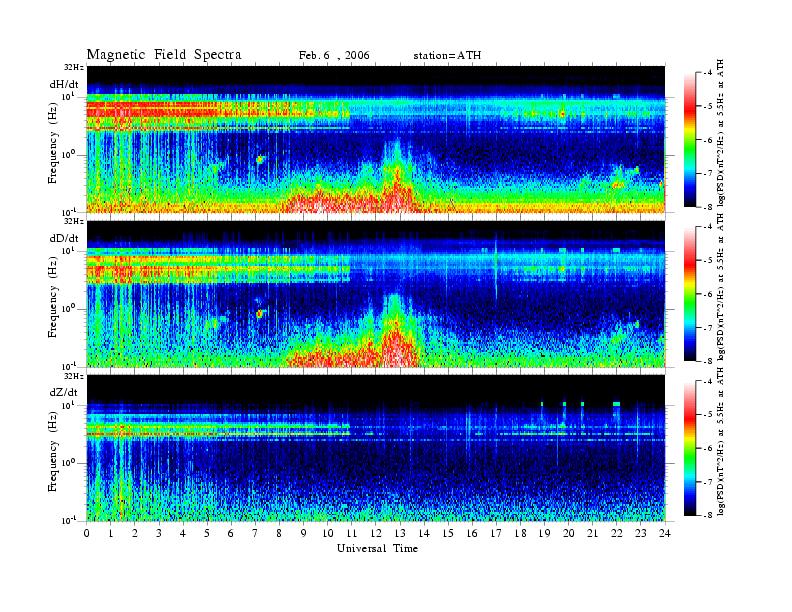Click the "Universal Time" axis title
792x612 pixels.
coord(377,548)
